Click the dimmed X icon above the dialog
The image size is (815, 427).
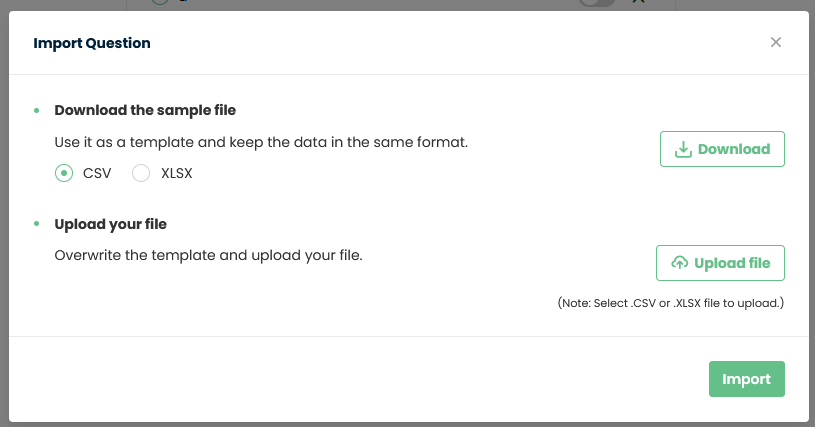point(639,2)
